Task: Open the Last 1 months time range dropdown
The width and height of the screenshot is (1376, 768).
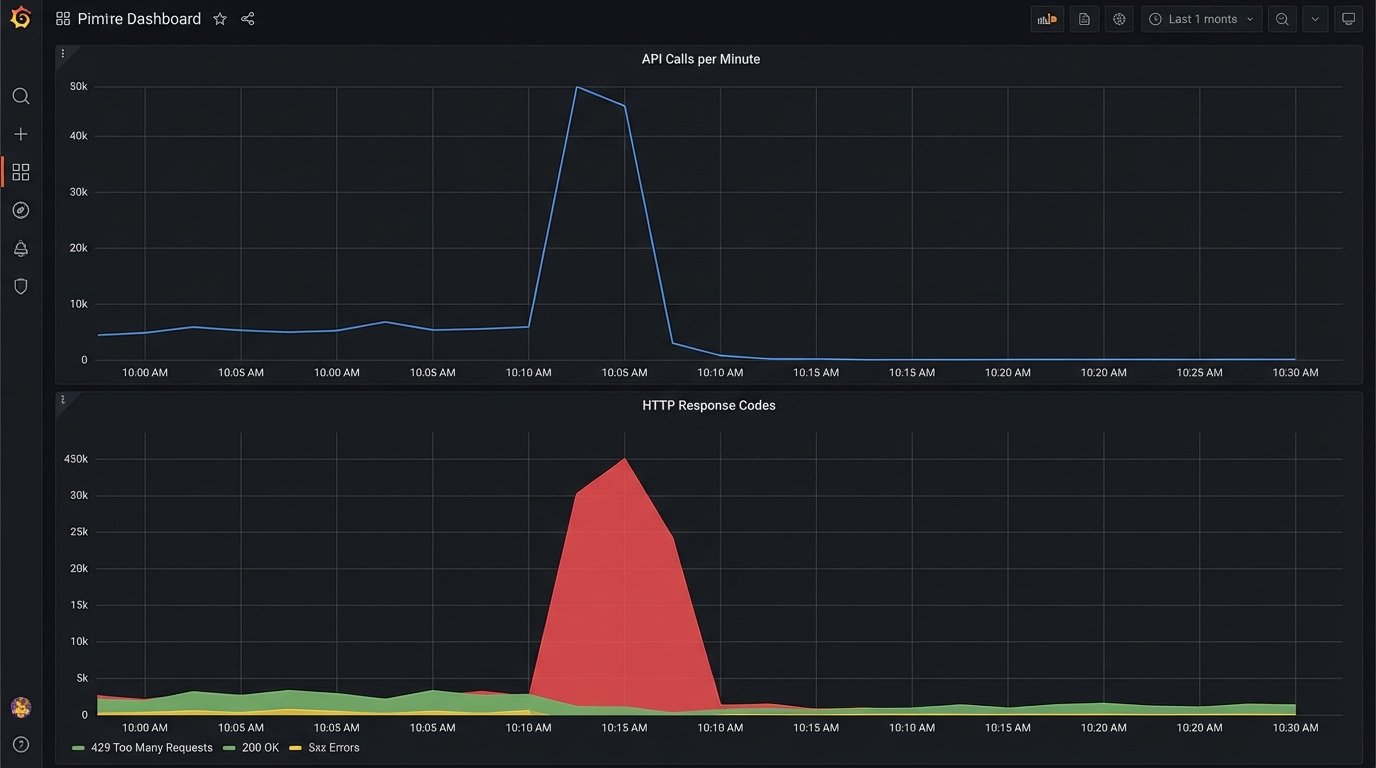Action: 1201,18
